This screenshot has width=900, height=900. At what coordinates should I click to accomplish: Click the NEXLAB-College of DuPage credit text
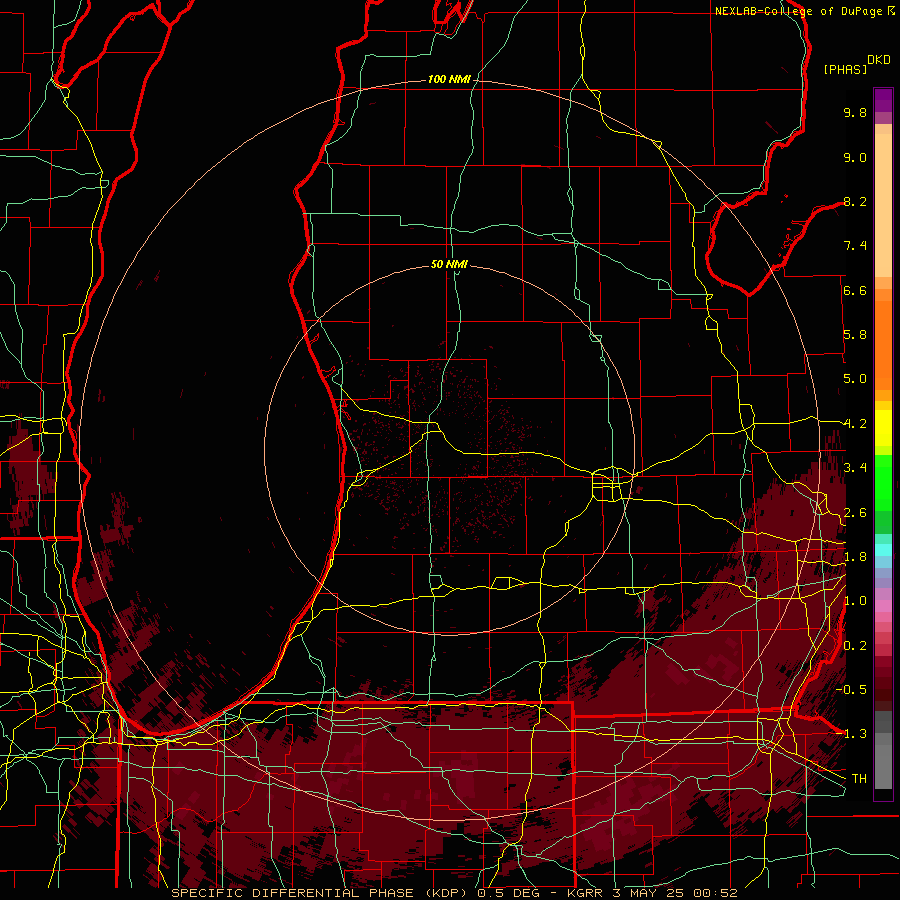(x=800, y=11)
